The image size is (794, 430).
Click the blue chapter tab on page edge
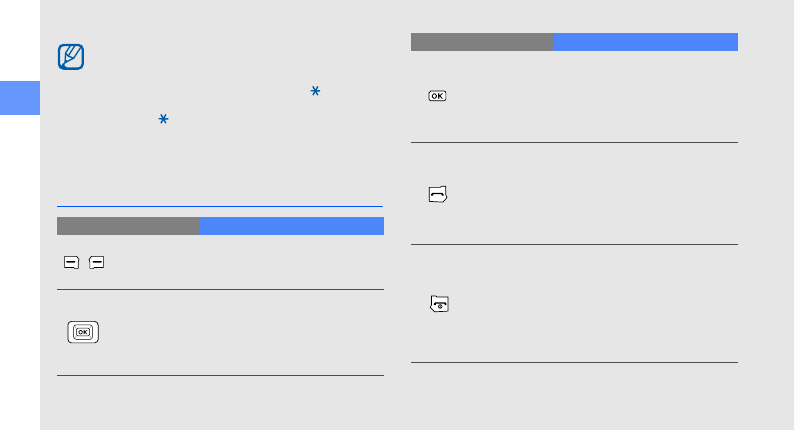(x=19, y=96)
